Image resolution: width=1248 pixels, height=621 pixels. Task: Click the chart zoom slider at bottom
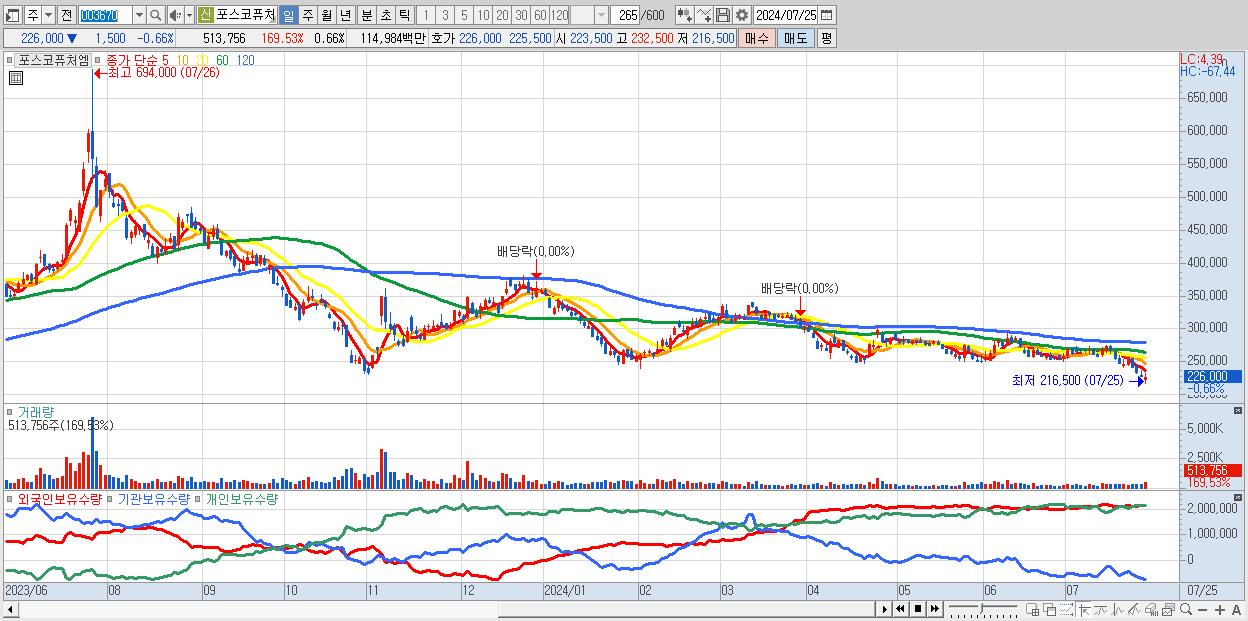tap(983, 609)
